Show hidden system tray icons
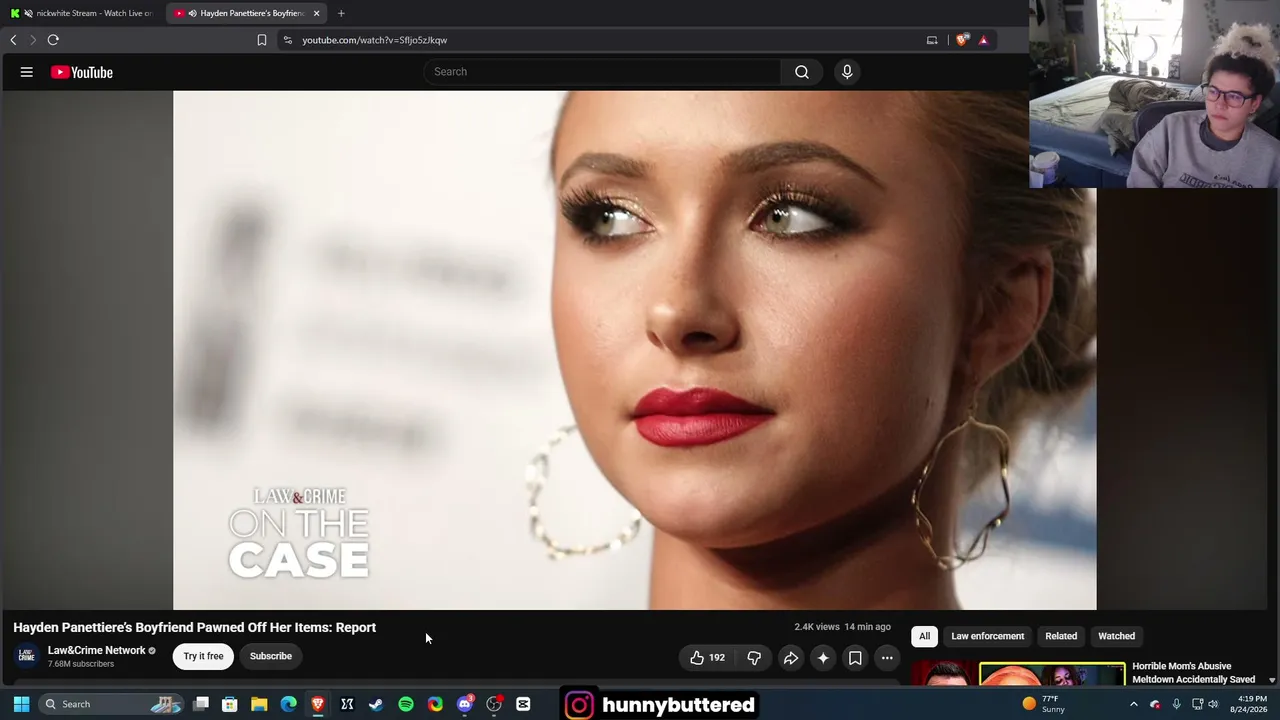This screenshot has height=720, width=1280. coord(1133,704)
